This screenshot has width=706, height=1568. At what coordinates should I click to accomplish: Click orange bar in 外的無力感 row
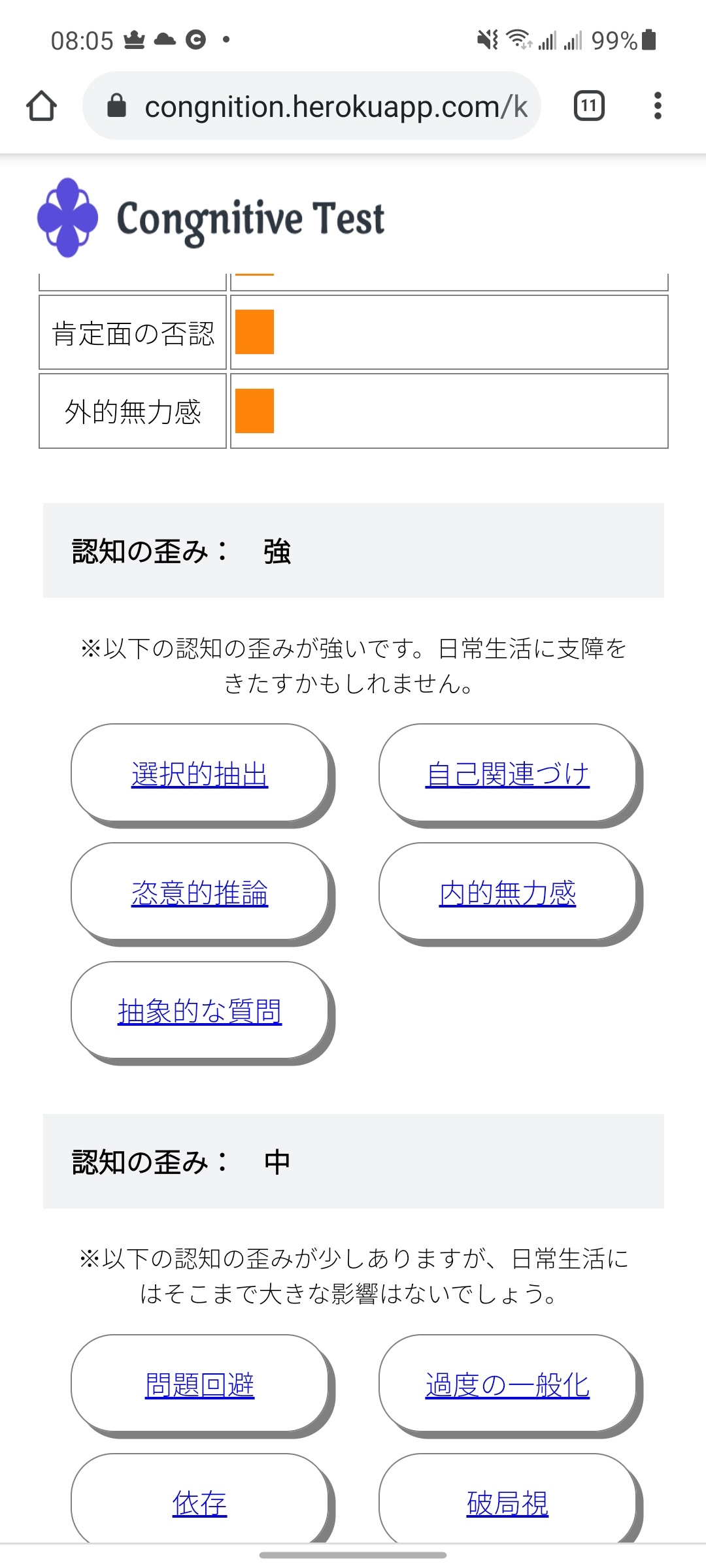coord(254,411)
